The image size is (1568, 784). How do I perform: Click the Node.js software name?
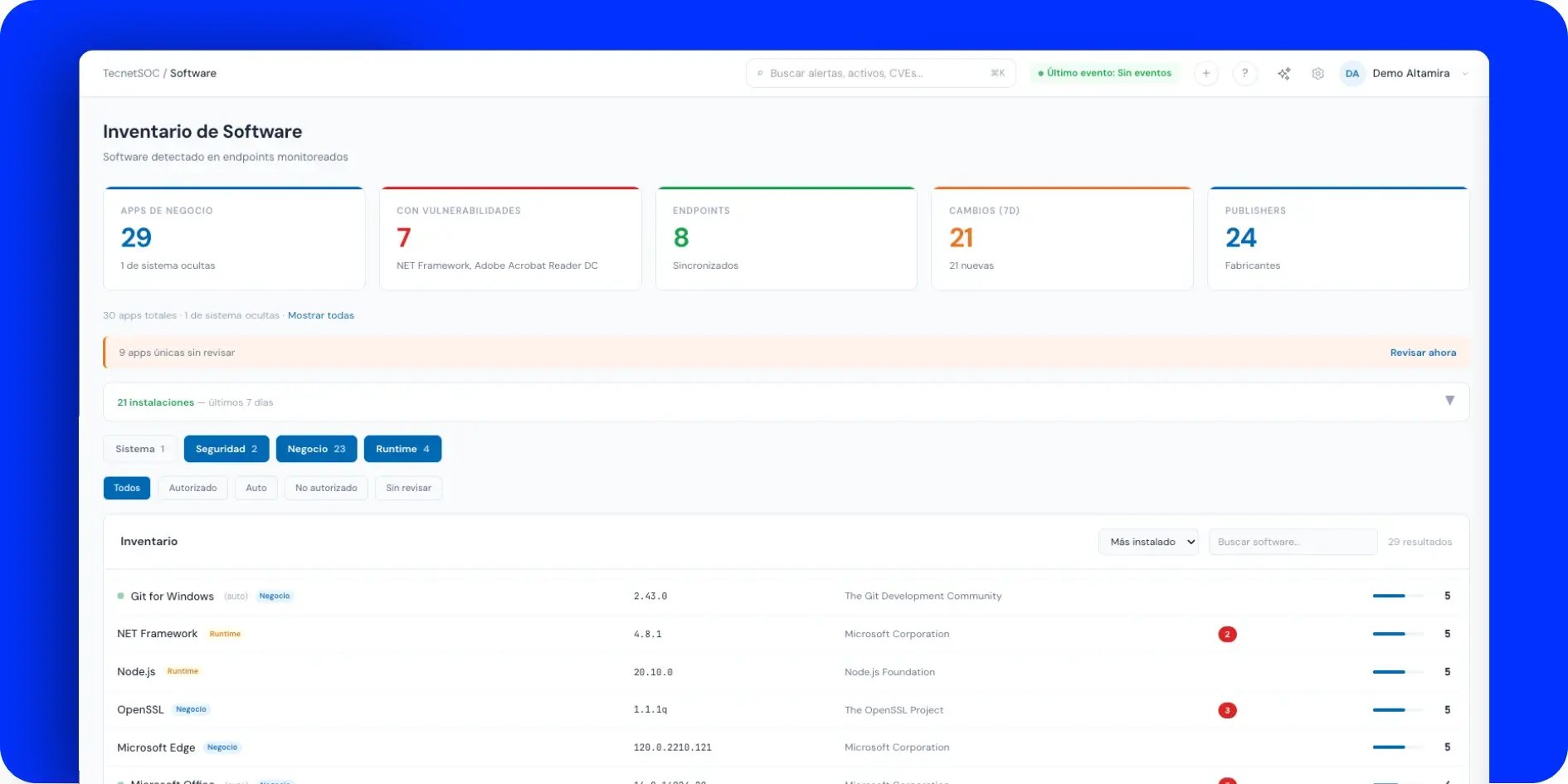136,672
